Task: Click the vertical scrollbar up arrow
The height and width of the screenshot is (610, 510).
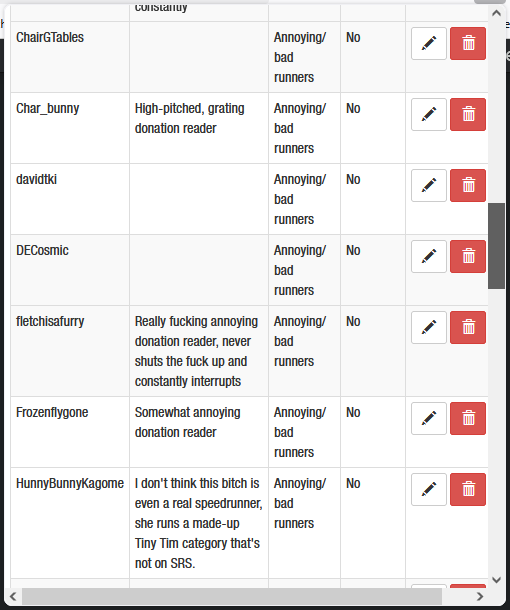Action: point(496,13)
